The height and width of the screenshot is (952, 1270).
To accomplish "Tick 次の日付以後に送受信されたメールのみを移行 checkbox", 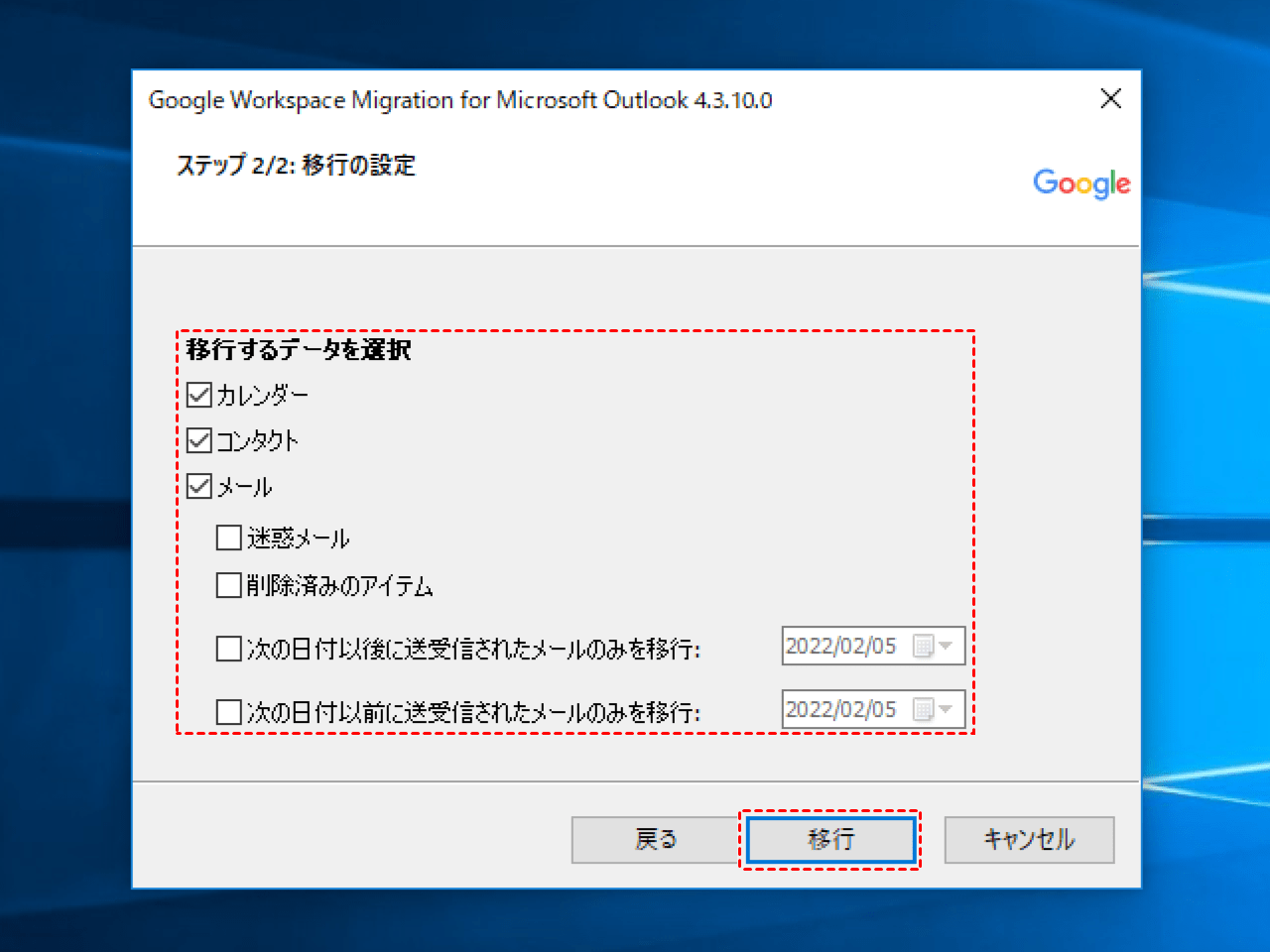I will (229, 649).
